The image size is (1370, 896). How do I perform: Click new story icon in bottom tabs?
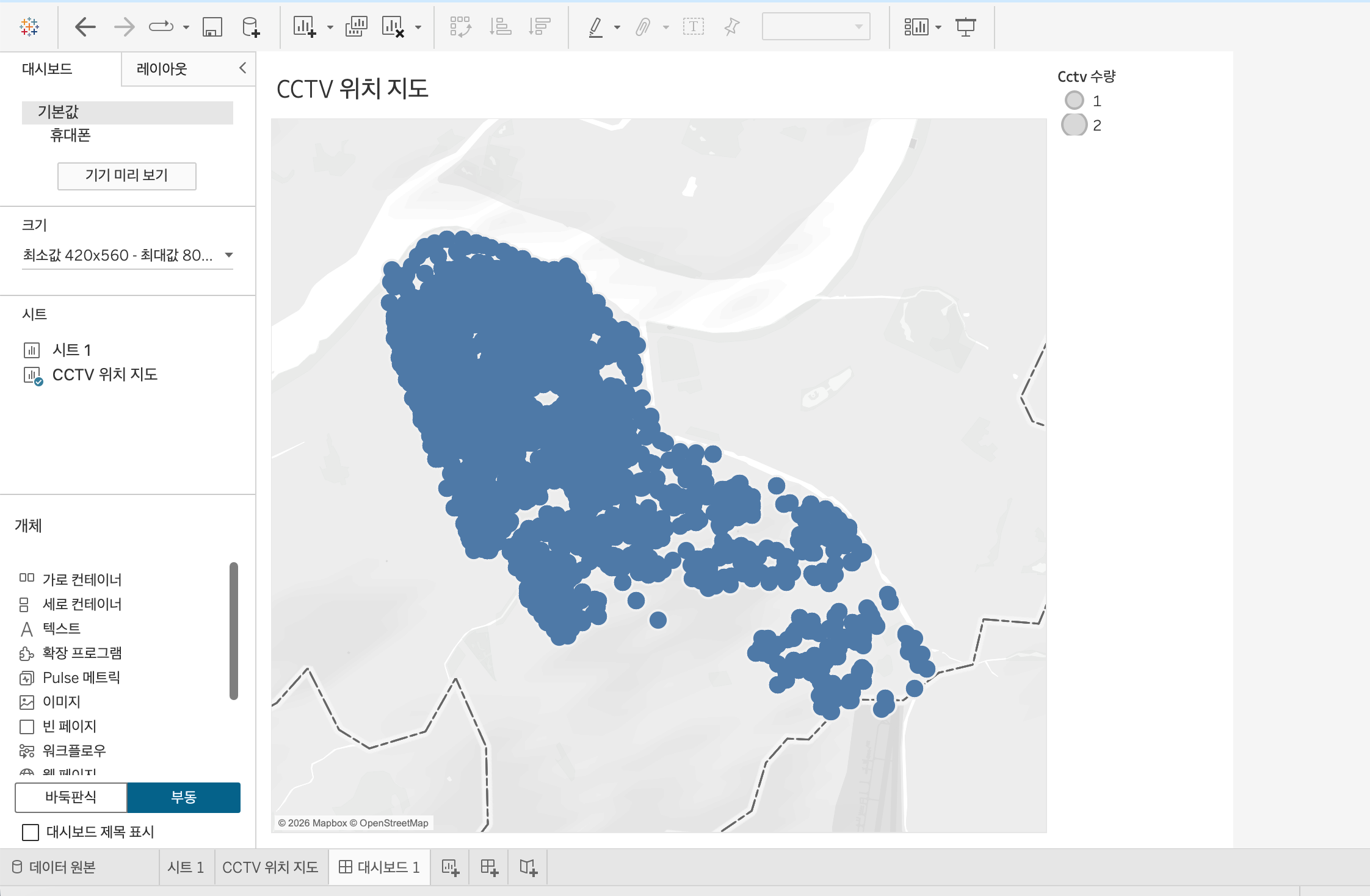coord(528,867)
